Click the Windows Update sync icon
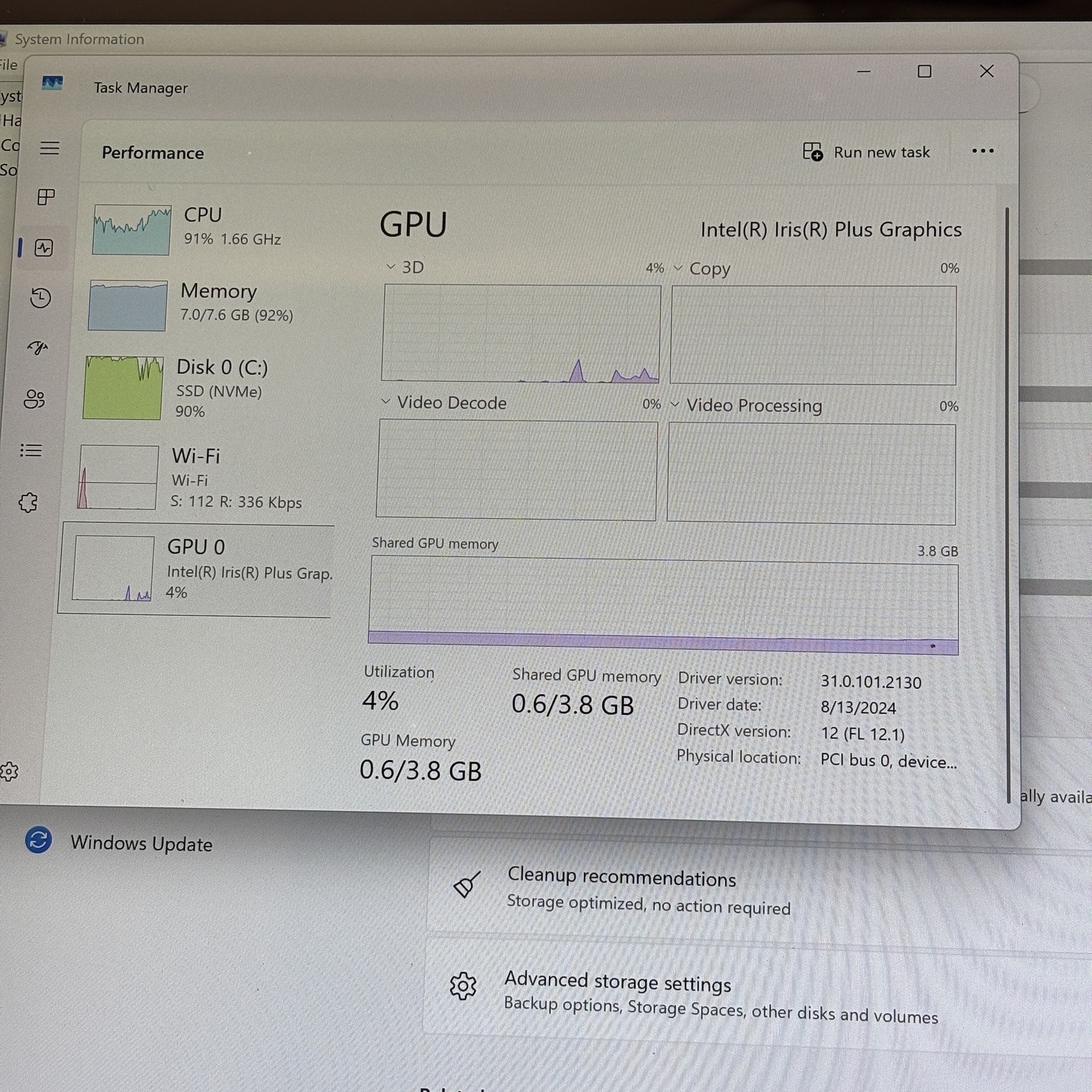 [x=38, y=839]
